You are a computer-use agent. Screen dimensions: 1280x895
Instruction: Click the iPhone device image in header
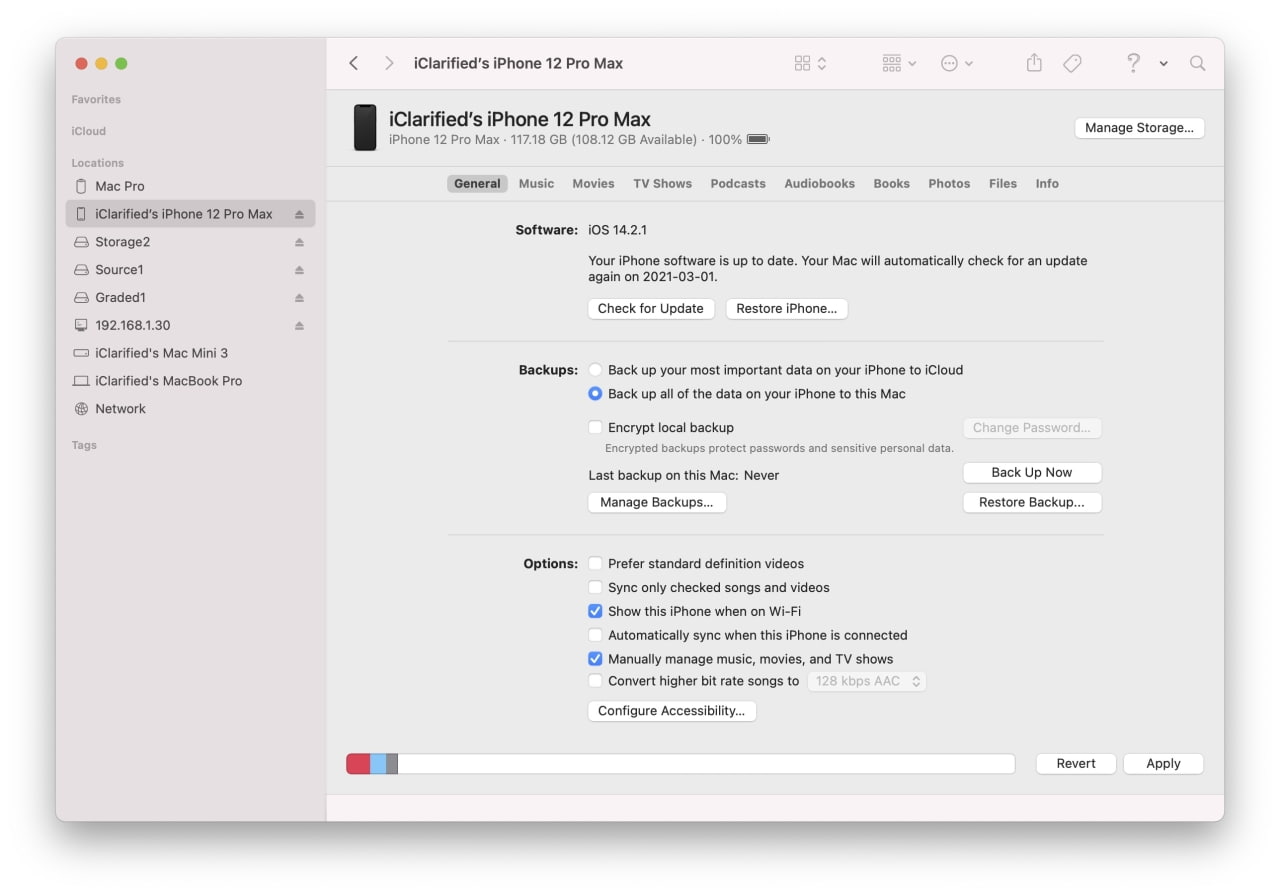point(365,128)
